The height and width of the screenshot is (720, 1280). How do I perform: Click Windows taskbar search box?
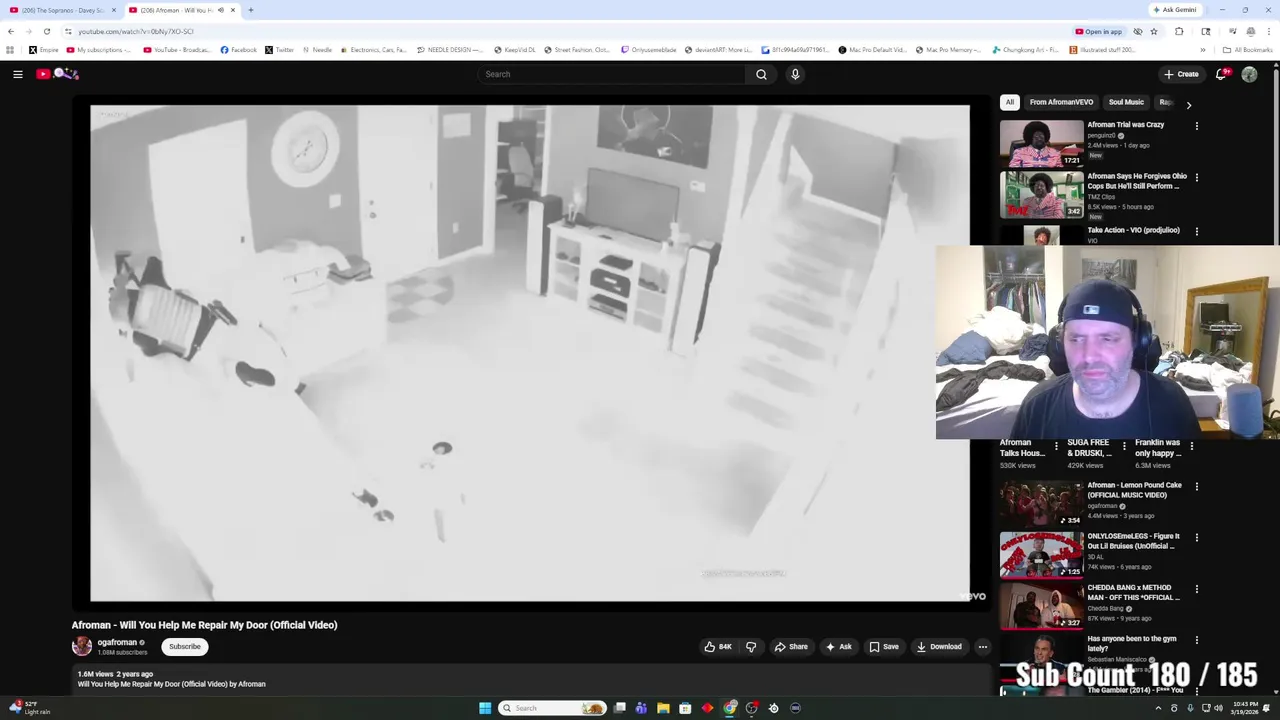click(554, 708)
